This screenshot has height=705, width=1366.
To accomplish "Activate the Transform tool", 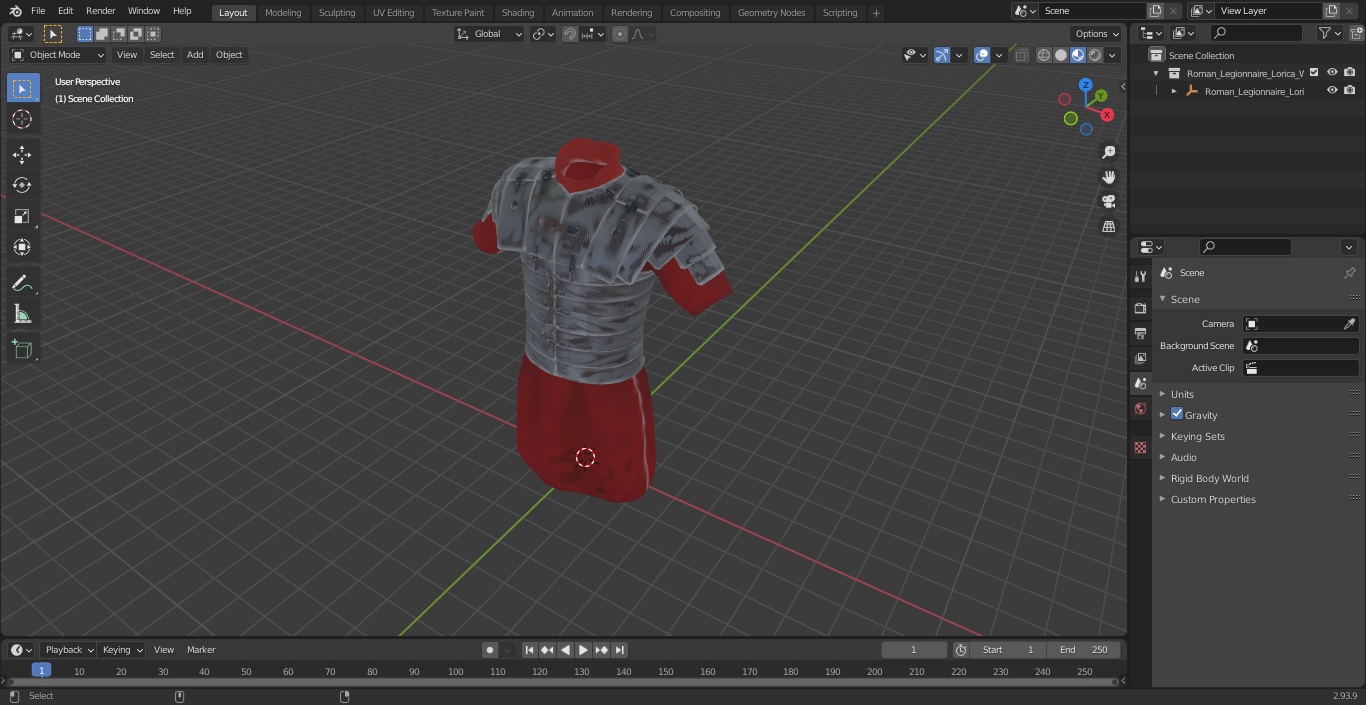I will click(x=22, y=247).
